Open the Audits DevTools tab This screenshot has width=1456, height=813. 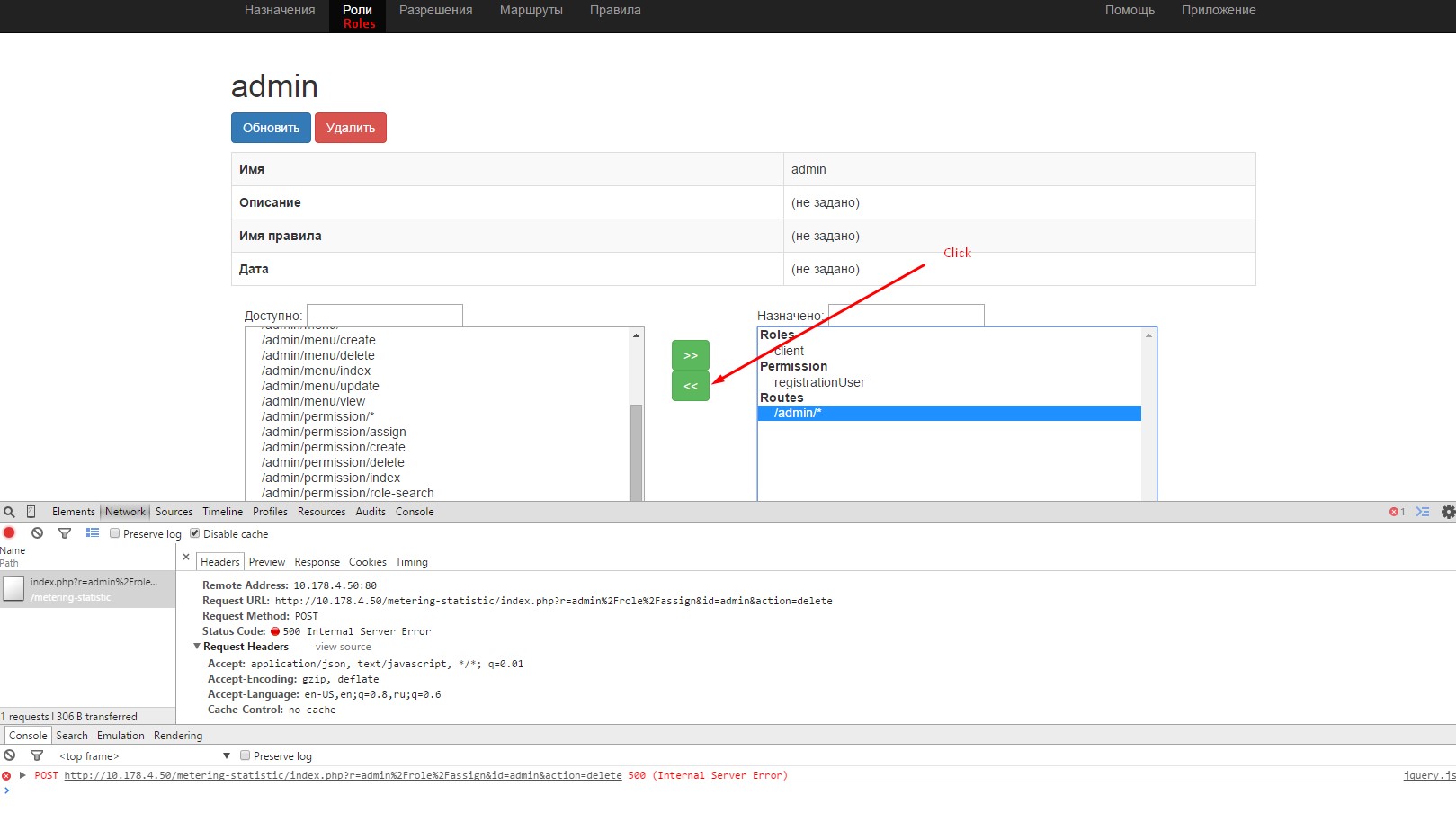pyautogui.click(x=371, y=512)
